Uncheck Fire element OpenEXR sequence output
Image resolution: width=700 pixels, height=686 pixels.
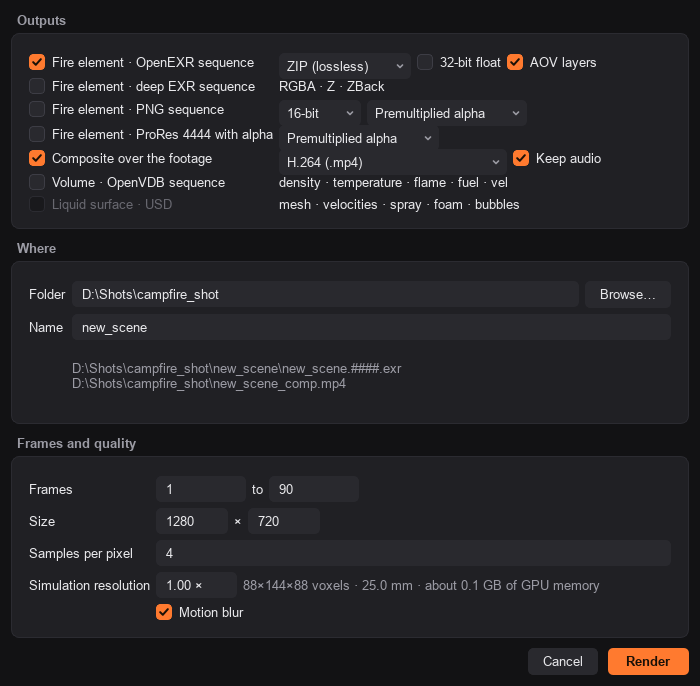[x=37, y=62]
